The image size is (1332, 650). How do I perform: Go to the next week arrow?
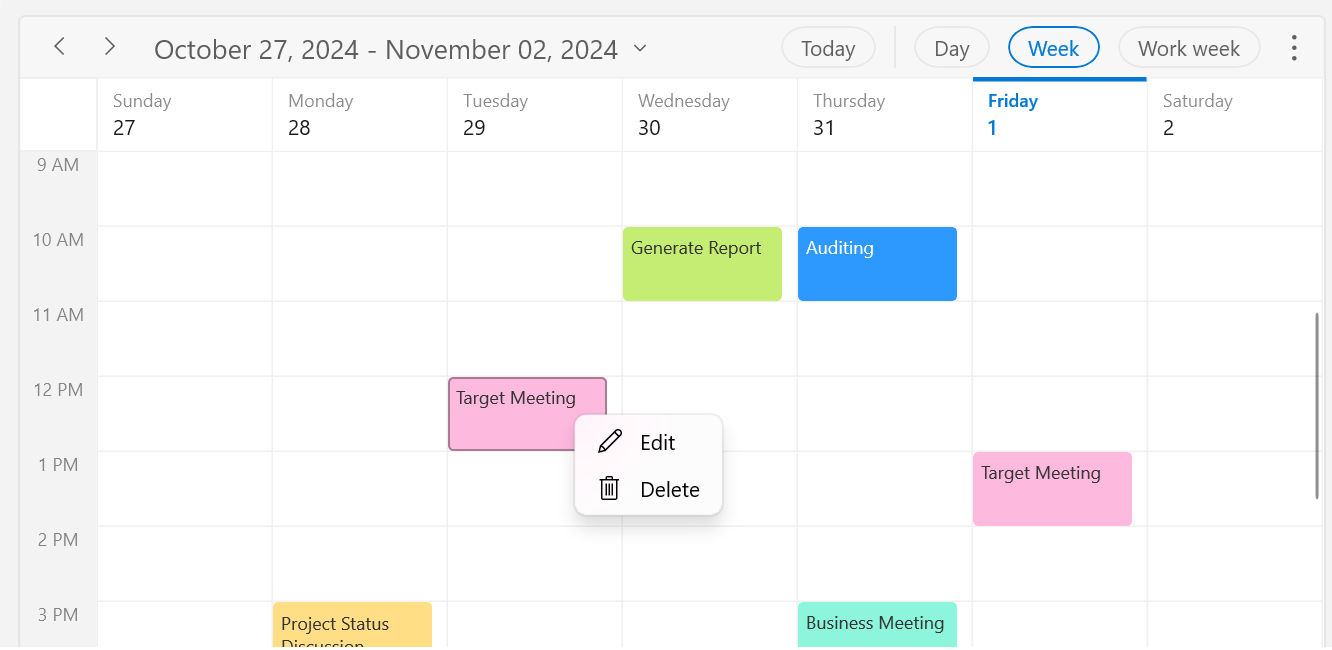[110, 46]
